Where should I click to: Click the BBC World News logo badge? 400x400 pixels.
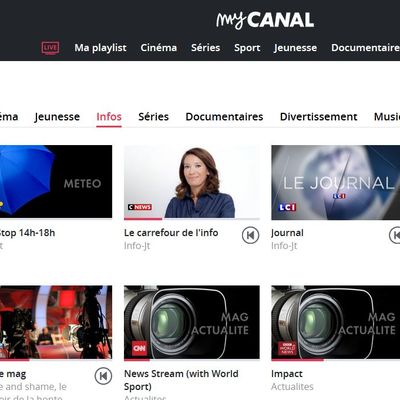pos(287,349)
